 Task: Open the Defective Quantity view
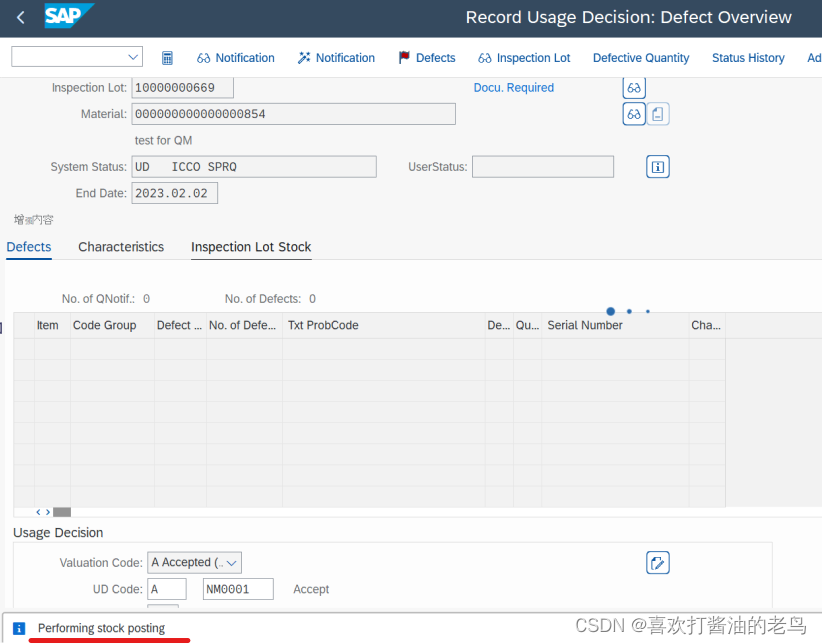(x=640, y=57)
